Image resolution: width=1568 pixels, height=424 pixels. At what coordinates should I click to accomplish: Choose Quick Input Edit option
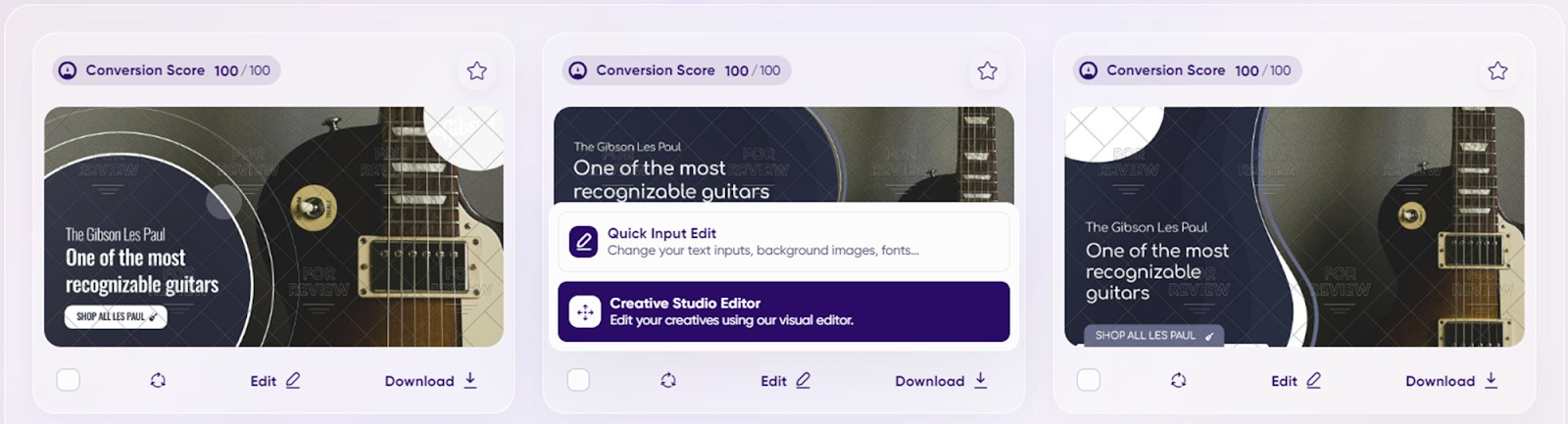click(x=783, y=241)
